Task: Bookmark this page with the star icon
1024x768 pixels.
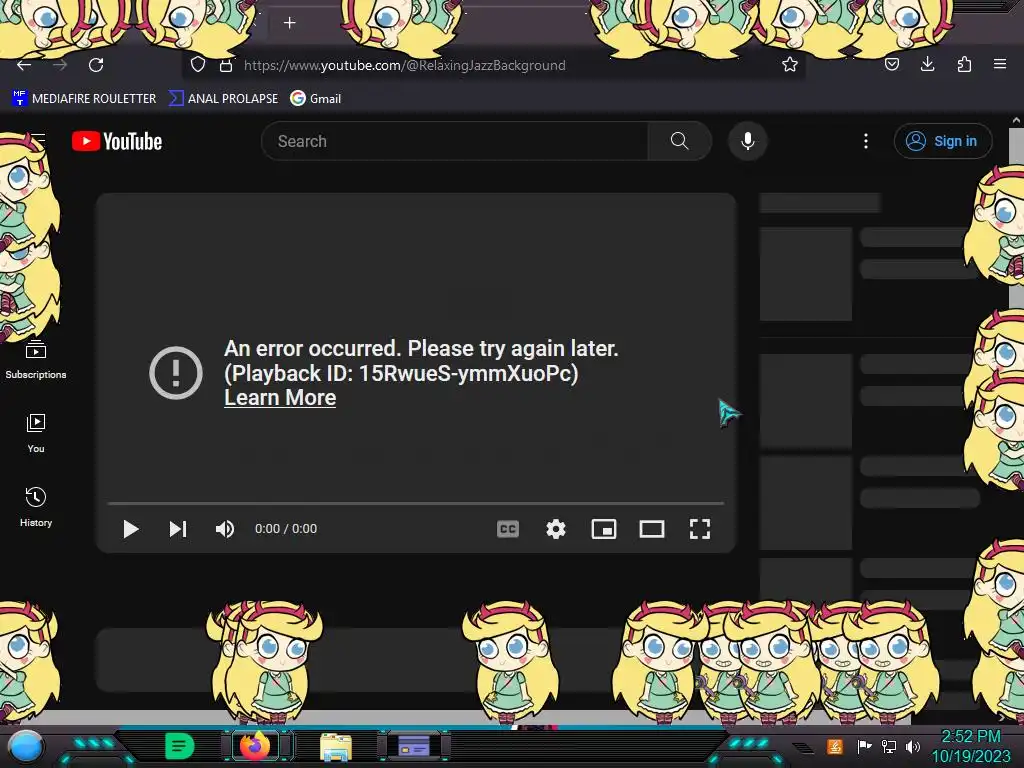Action: (790, 64)
